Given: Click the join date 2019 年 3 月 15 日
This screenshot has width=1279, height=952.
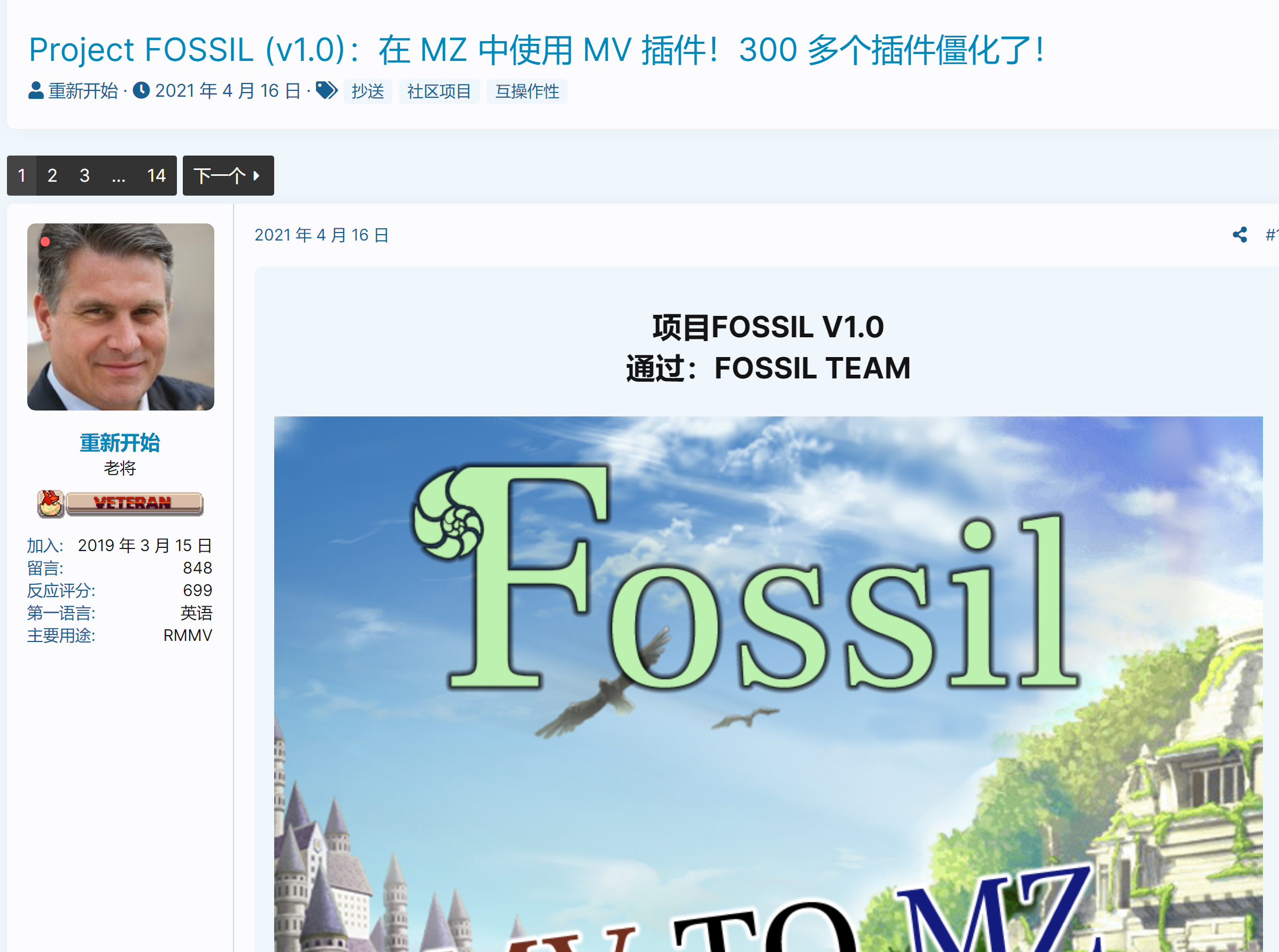Looking at the screenshot, I should tap(145, 546).
